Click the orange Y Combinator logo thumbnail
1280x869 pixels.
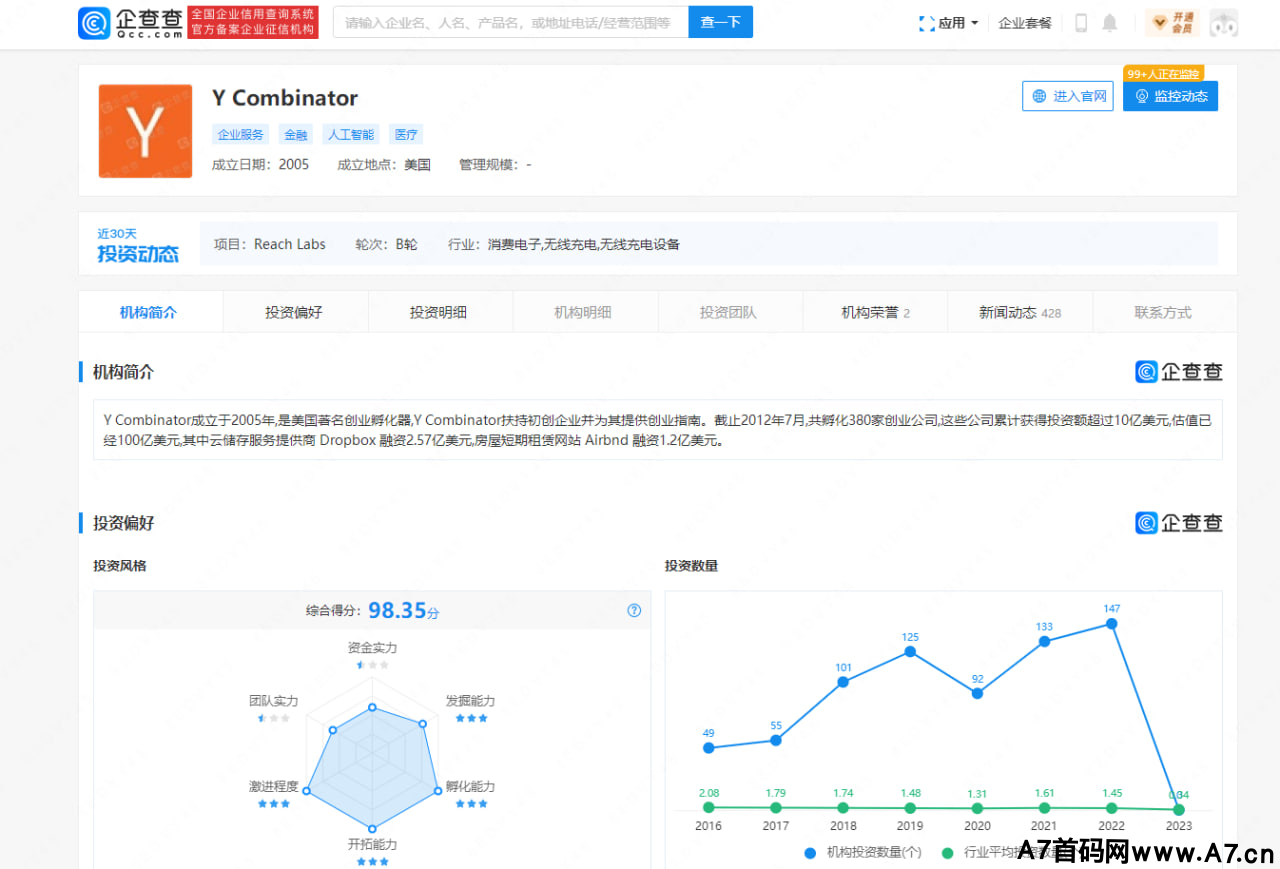click(145, 131)
